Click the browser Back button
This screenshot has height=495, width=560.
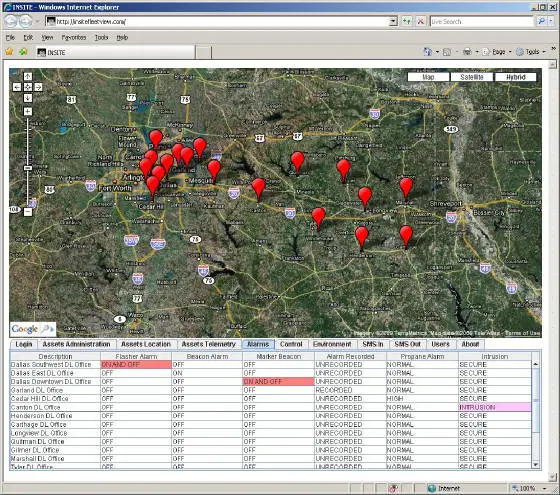[11, 21]
